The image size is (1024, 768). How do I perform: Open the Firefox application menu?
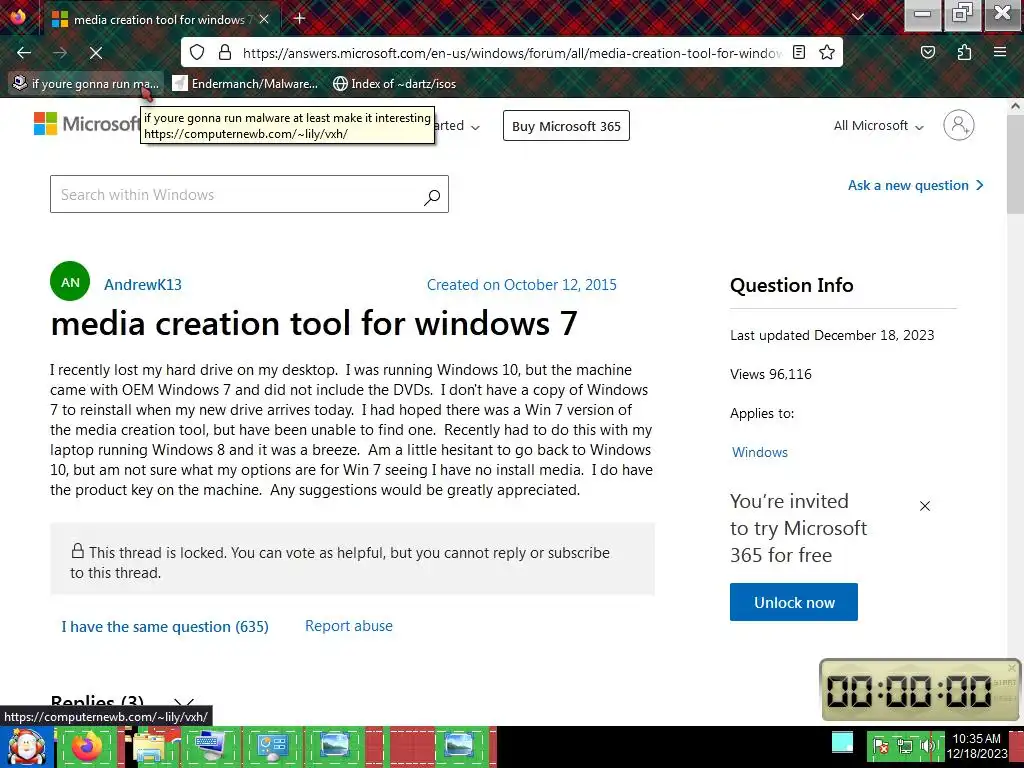[1000, 52]
